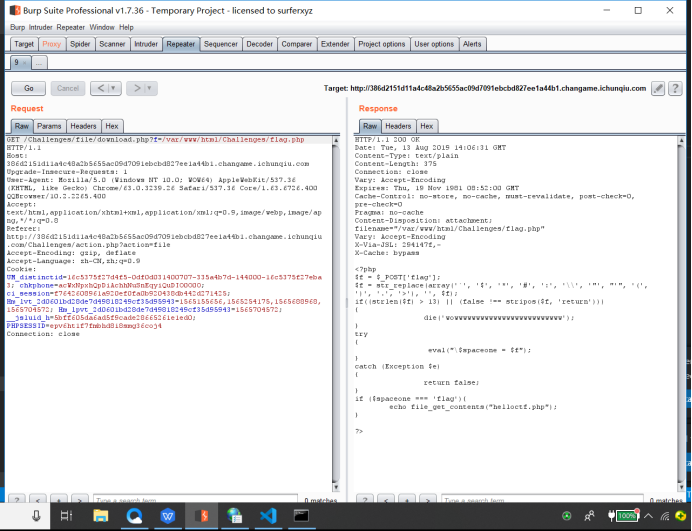Open the Window menu
Image resolution: width=692 pixels, height=531 pixels.
tap(102, 27)
